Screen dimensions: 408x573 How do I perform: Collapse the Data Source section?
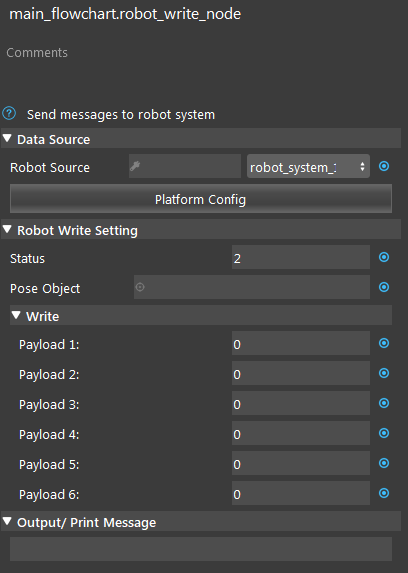tap(7, 138)
